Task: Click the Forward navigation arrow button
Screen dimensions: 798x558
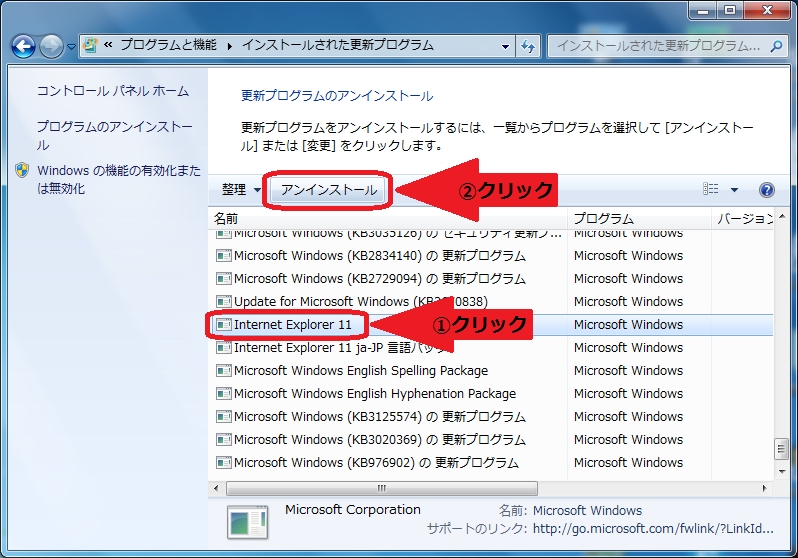Action: [51, 47]
